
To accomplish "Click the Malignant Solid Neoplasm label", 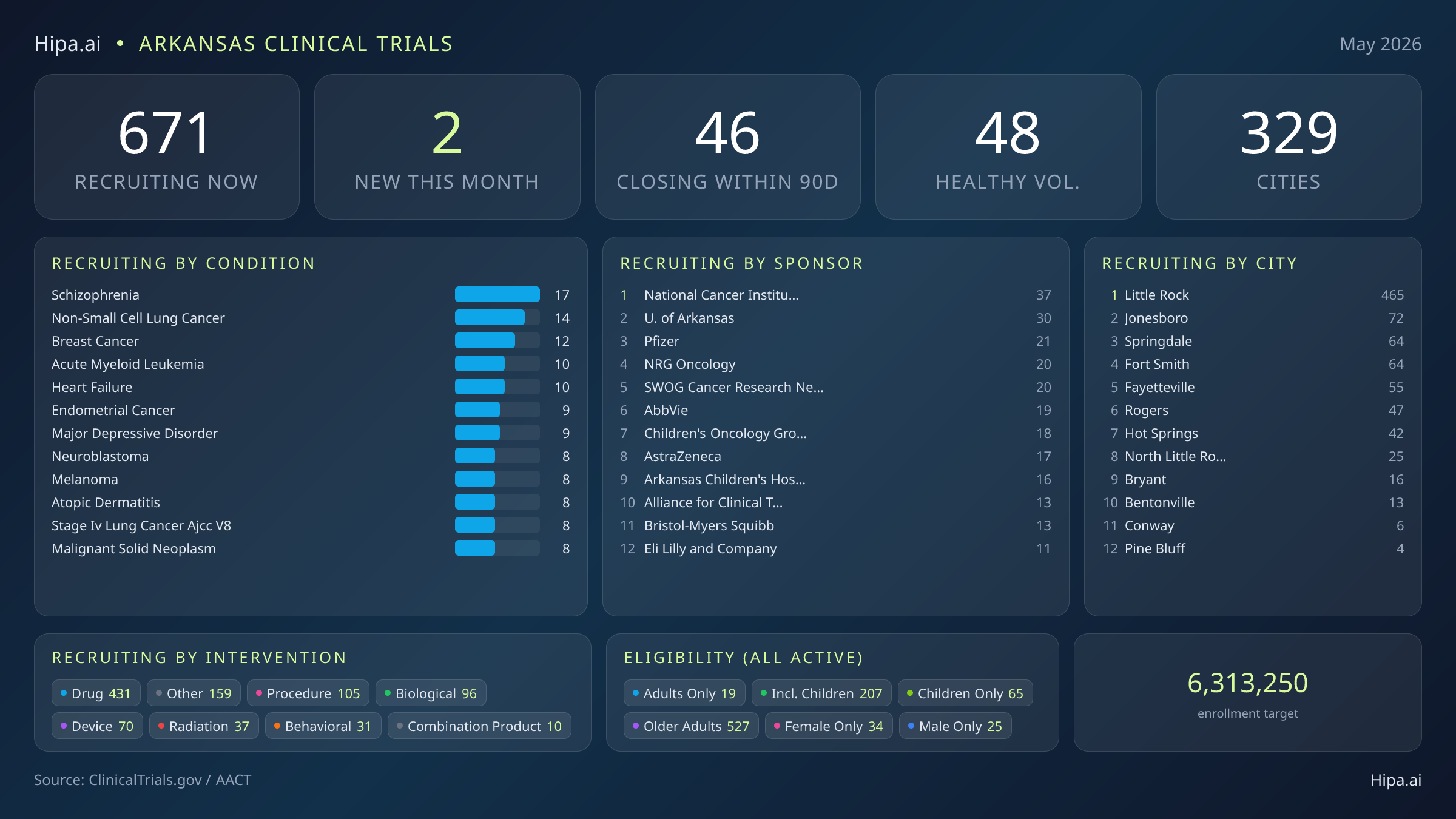I will pos(133,548).
